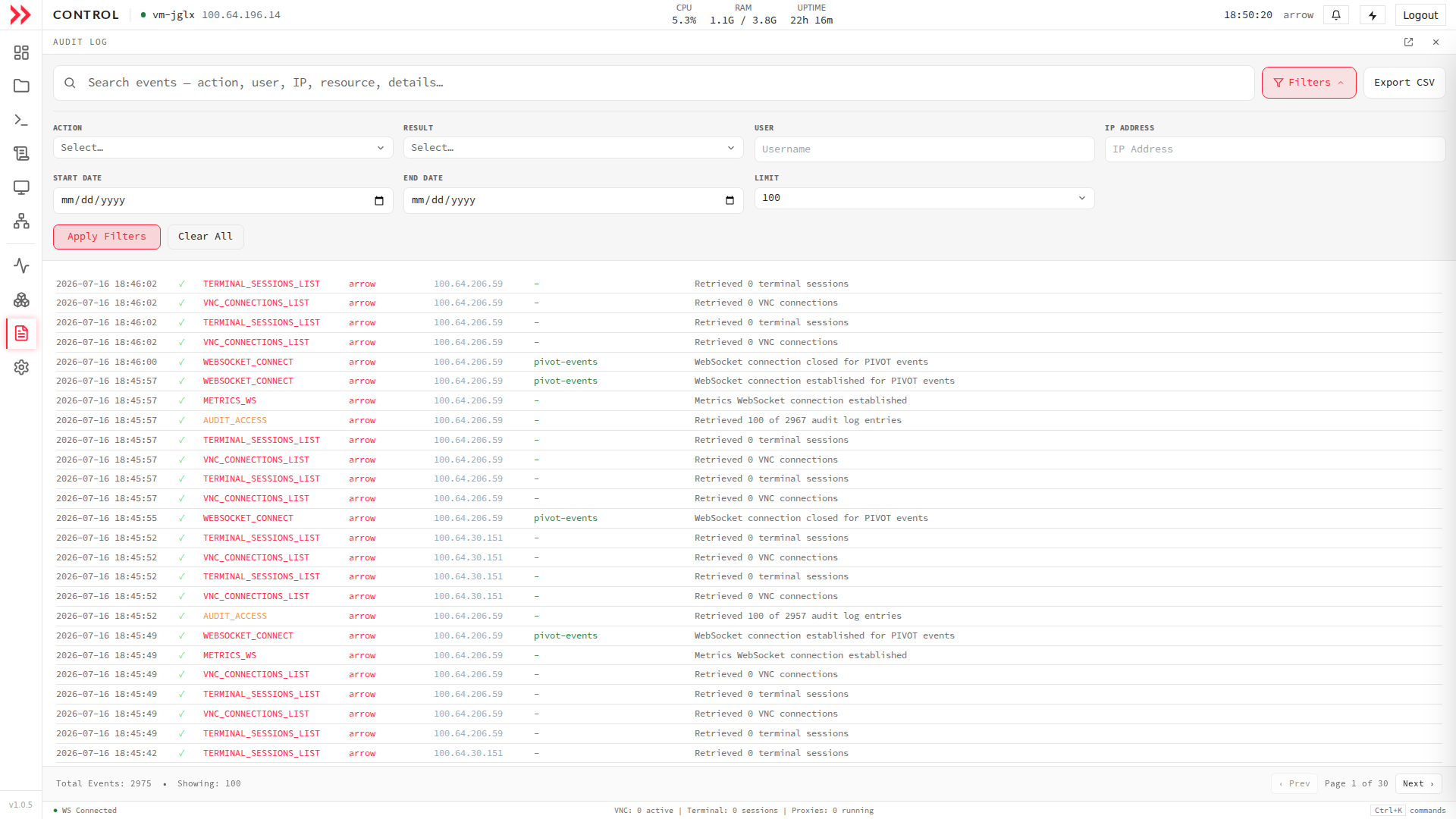
Task: Open the tasks list icon in sidebar
Action: click(21, 153)
